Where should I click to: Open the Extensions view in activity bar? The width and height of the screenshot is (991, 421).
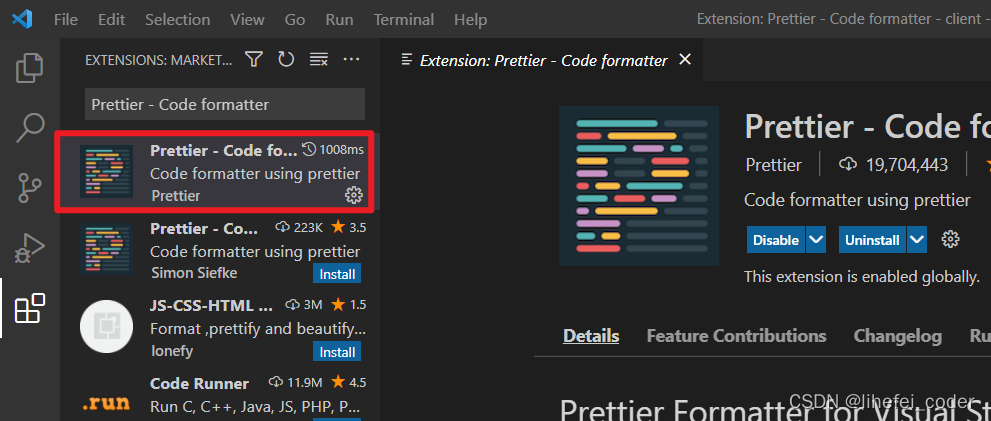[30, 308]
